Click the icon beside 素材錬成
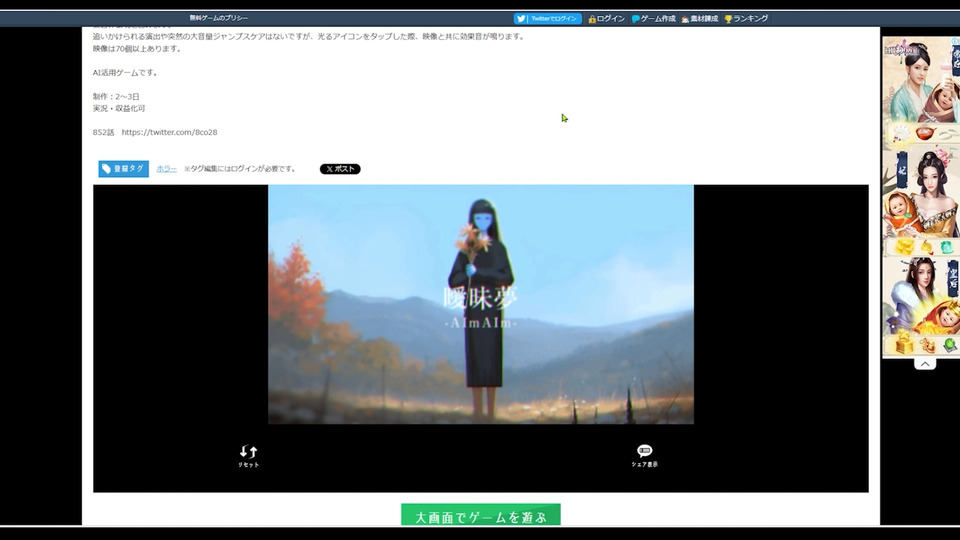 coord(685,19)
